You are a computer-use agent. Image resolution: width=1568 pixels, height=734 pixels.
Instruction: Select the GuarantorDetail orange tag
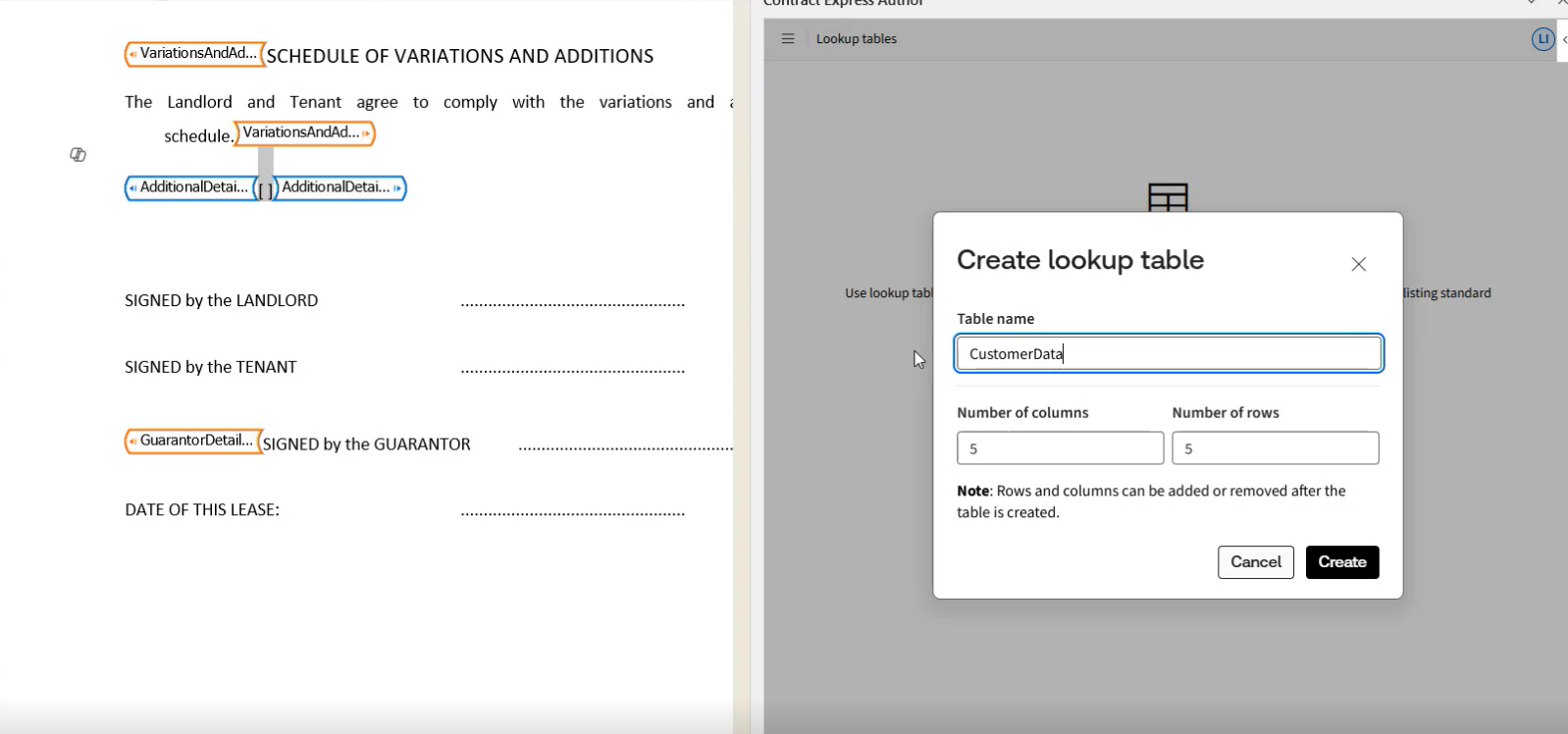tap(193, 441)
